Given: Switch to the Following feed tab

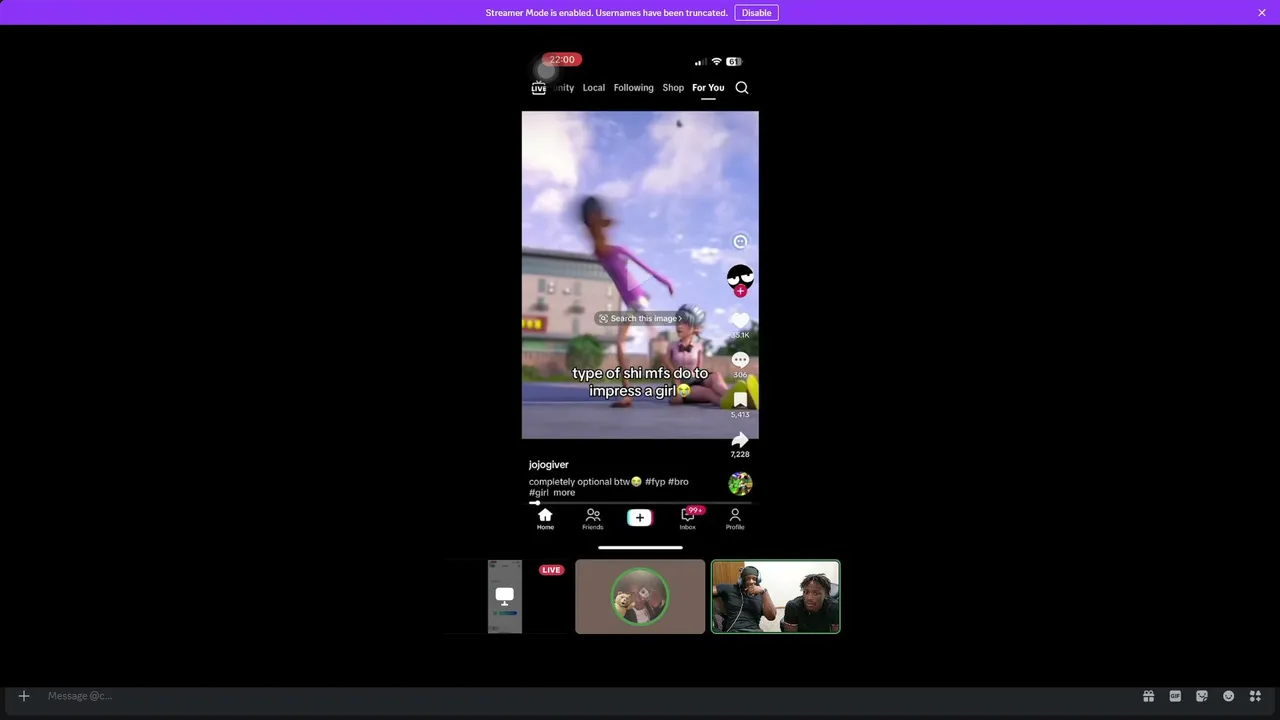Looking at the screenshot, I should coord(633,88).
